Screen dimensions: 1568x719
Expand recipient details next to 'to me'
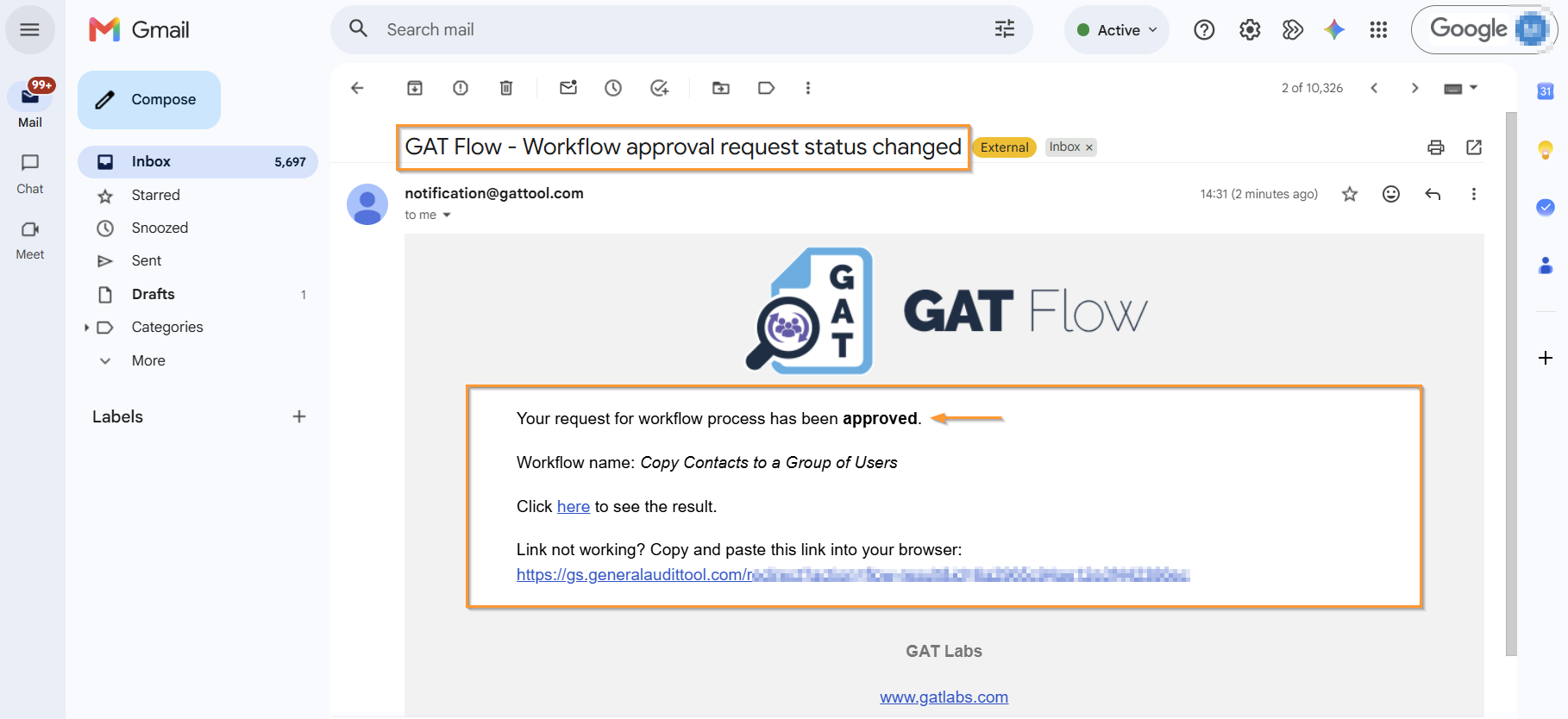click(x=447, y=216)
